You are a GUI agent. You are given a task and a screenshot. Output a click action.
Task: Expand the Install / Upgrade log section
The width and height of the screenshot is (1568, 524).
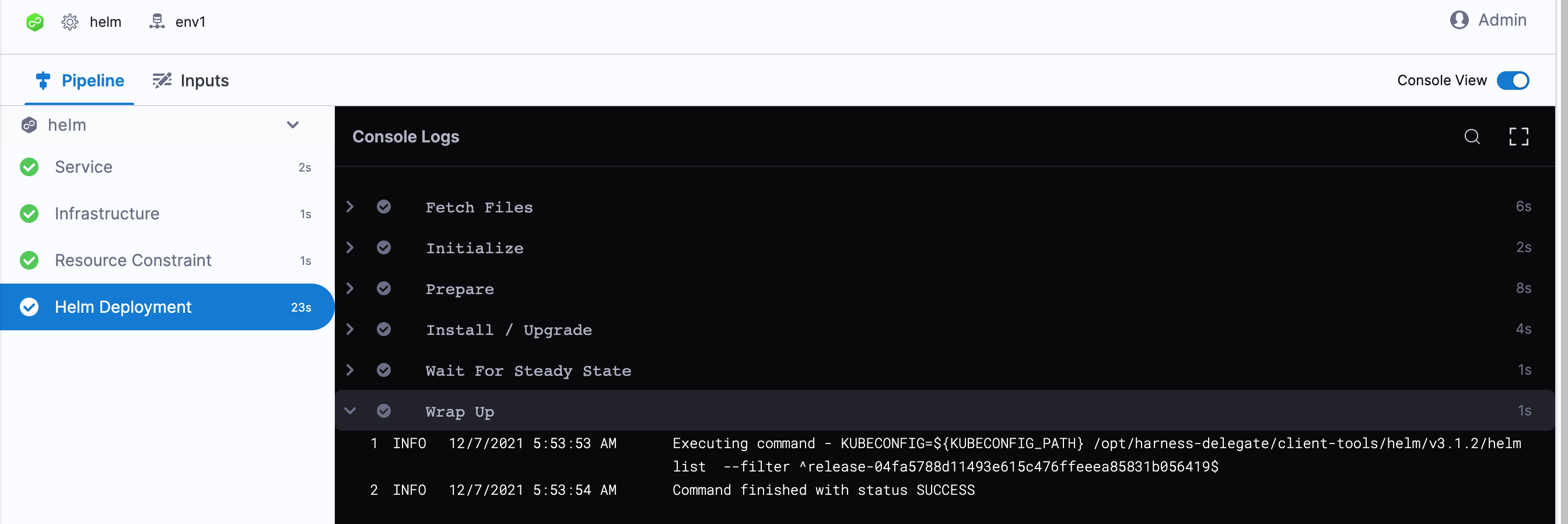coord(350,329)
